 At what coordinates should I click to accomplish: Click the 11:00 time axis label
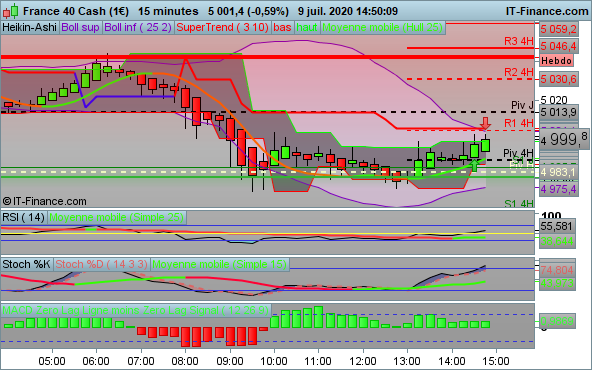click(x=318, y=361)
